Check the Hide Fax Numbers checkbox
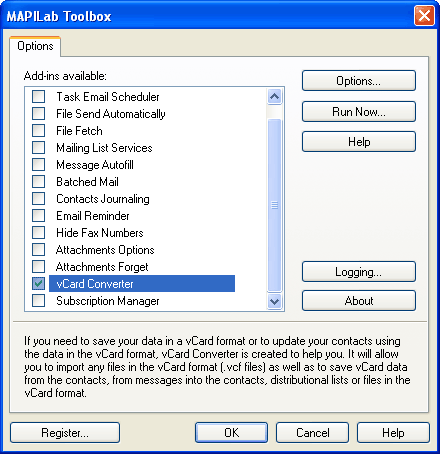 [x=38, y=233]
